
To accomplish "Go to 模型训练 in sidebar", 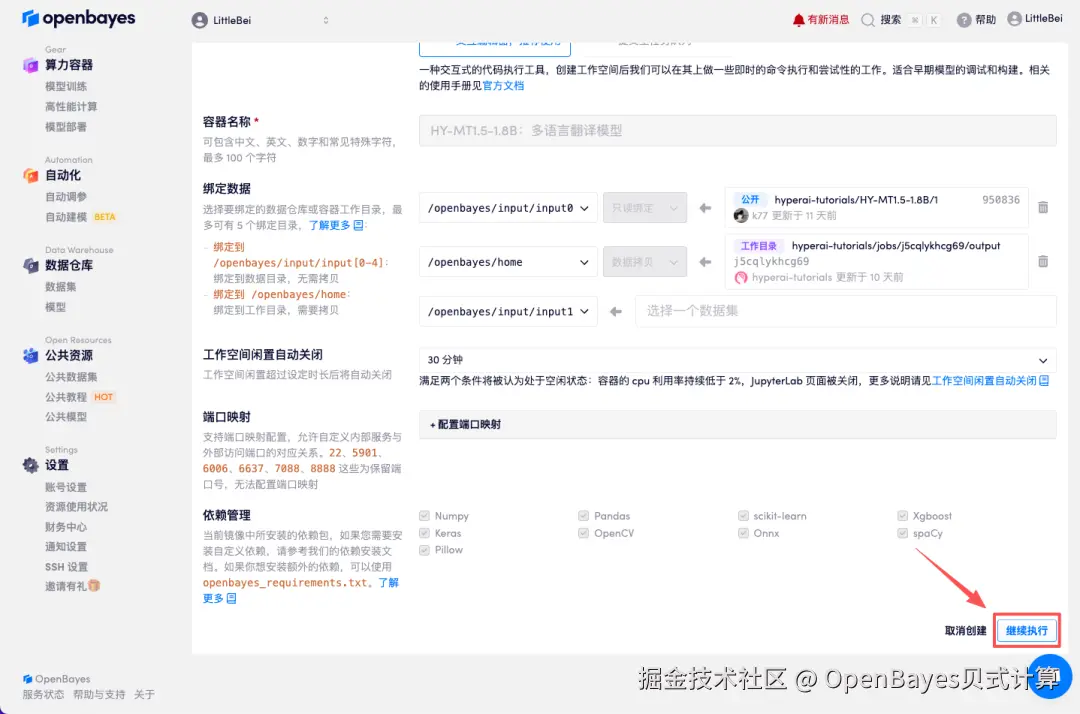I will pos(66,86).
